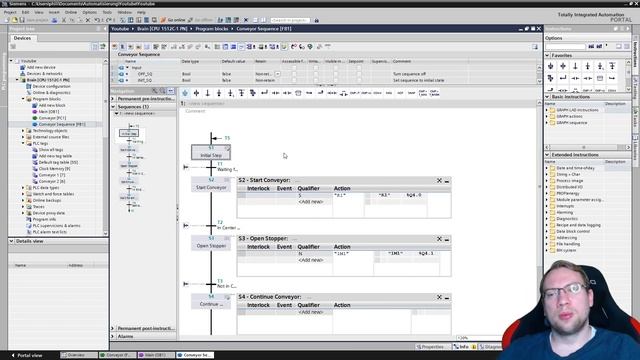This screenshot has height=360, width=640.
Task: Click Program blocks in the breadcrumb
Action: 211,29
